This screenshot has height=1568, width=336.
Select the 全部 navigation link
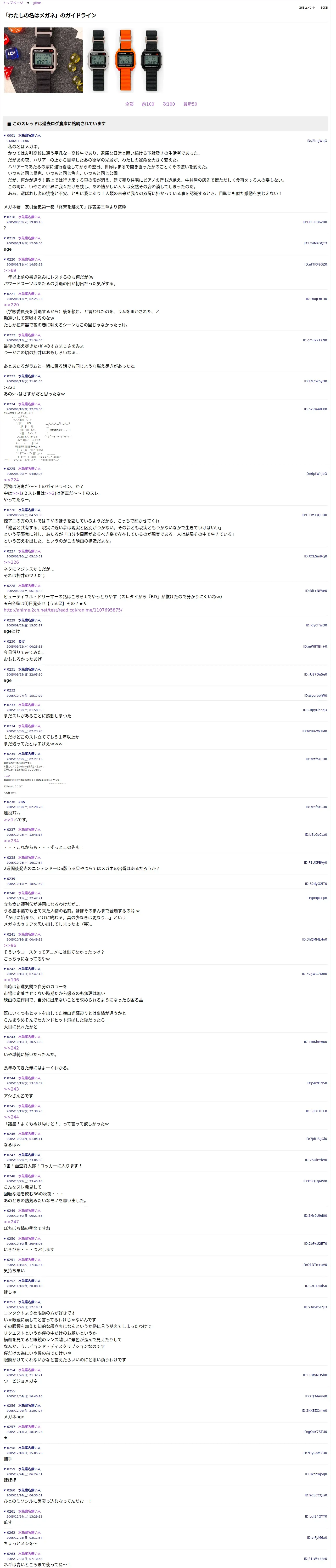tap(129, 104)
